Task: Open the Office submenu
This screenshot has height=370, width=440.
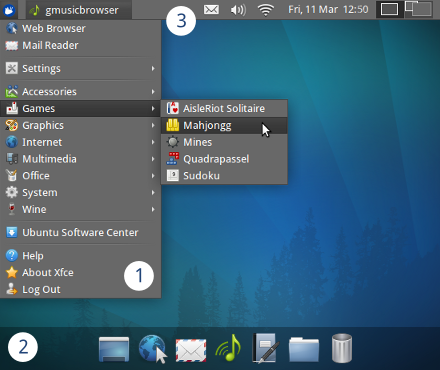Action: [x=81, y=176]
